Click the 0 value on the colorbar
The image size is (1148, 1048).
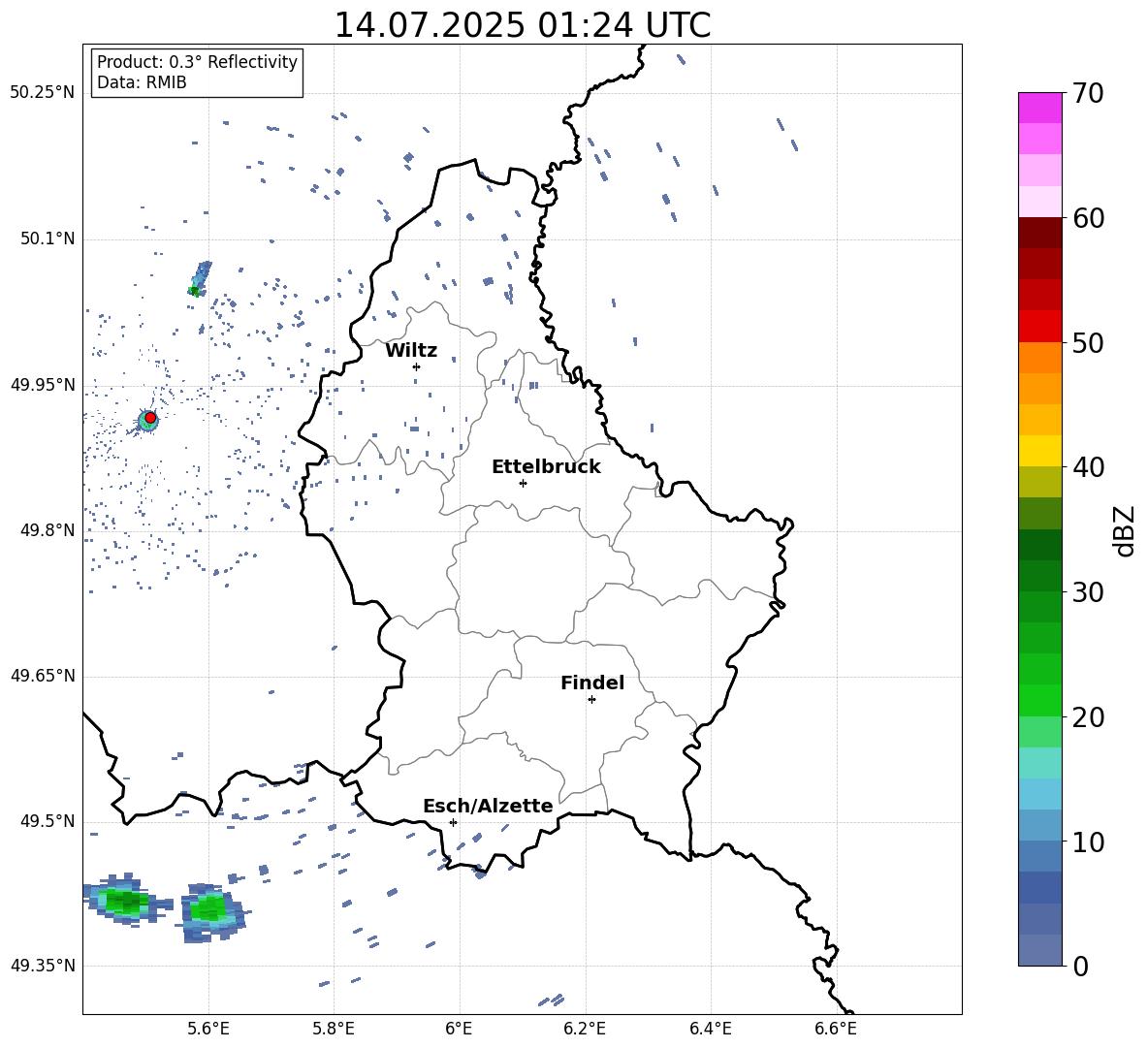[1080, 966]
